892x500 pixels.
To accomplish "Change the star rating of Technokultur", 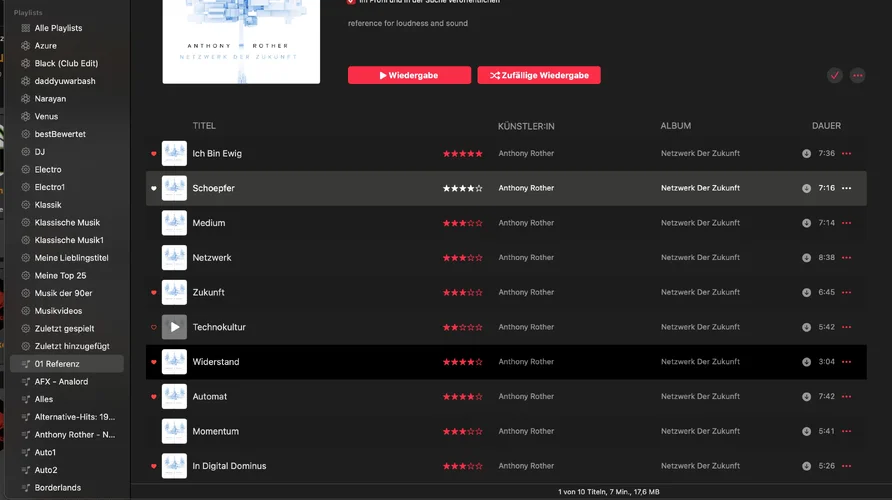I will 462,327.
